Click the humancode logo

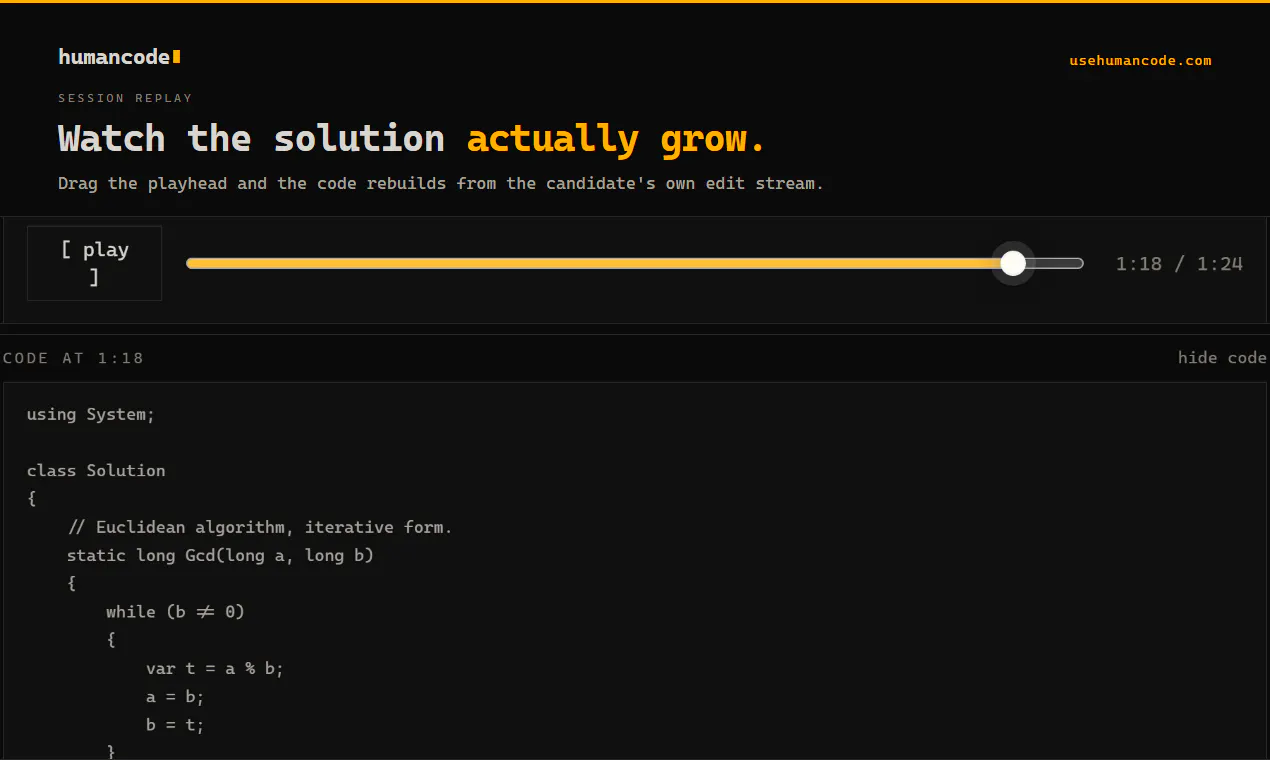[119, 57]
